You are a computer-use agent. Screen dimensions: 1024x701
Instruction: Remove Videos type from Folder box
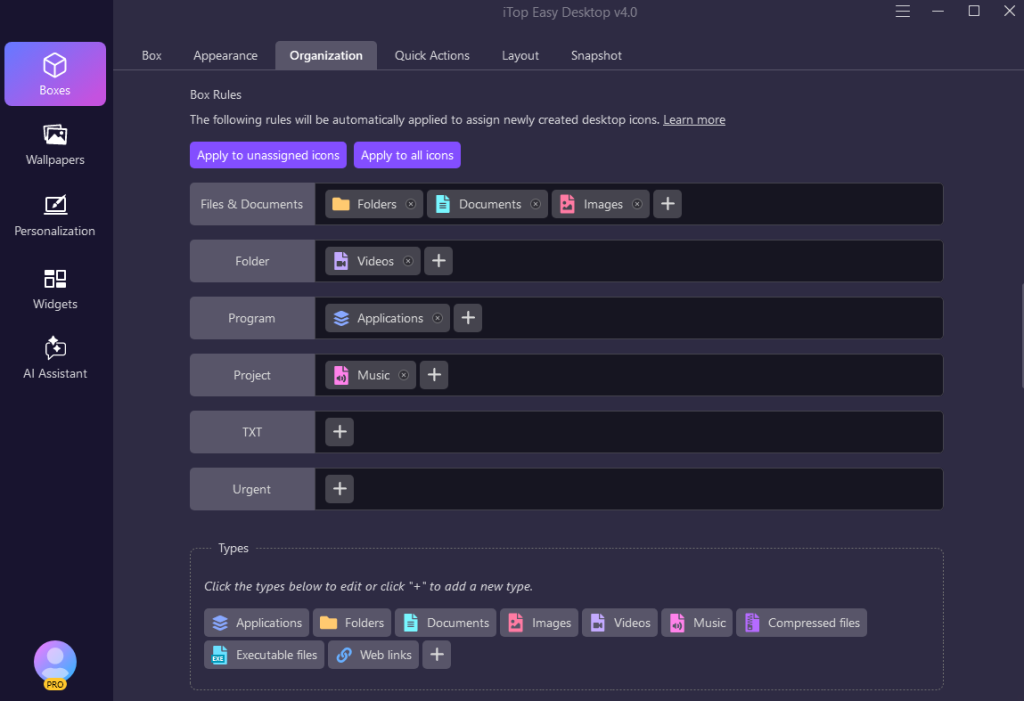point(408,261)
